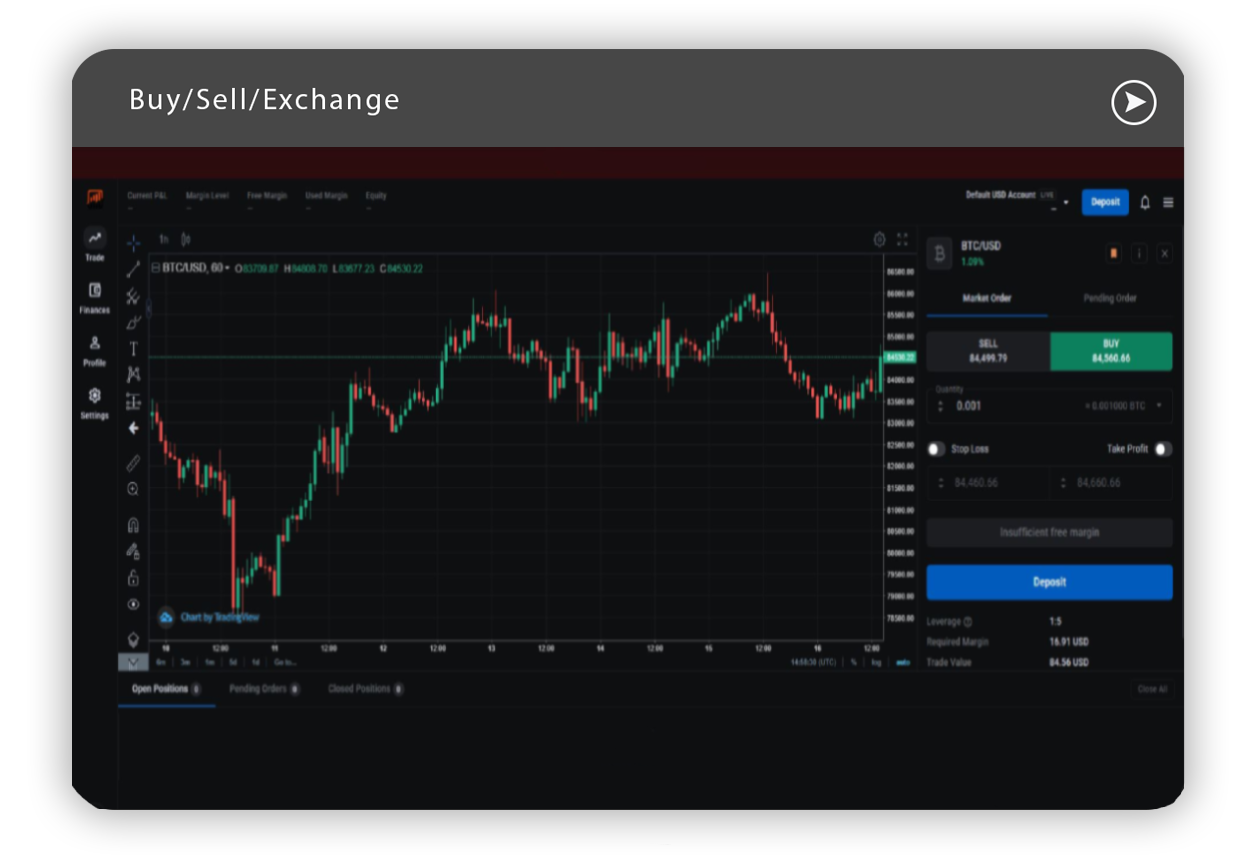Switch to Pending Orders tab
This screenshot has height=860, width=1257.
point(264,689)
